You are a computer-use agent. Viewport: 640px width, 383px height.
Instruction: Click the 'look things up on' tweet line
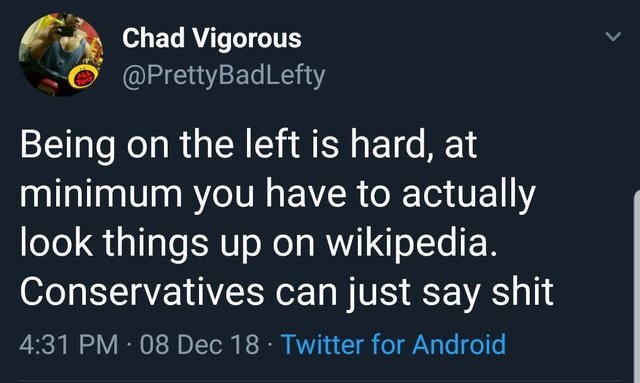pyautogui.click(x=167, y=243)
